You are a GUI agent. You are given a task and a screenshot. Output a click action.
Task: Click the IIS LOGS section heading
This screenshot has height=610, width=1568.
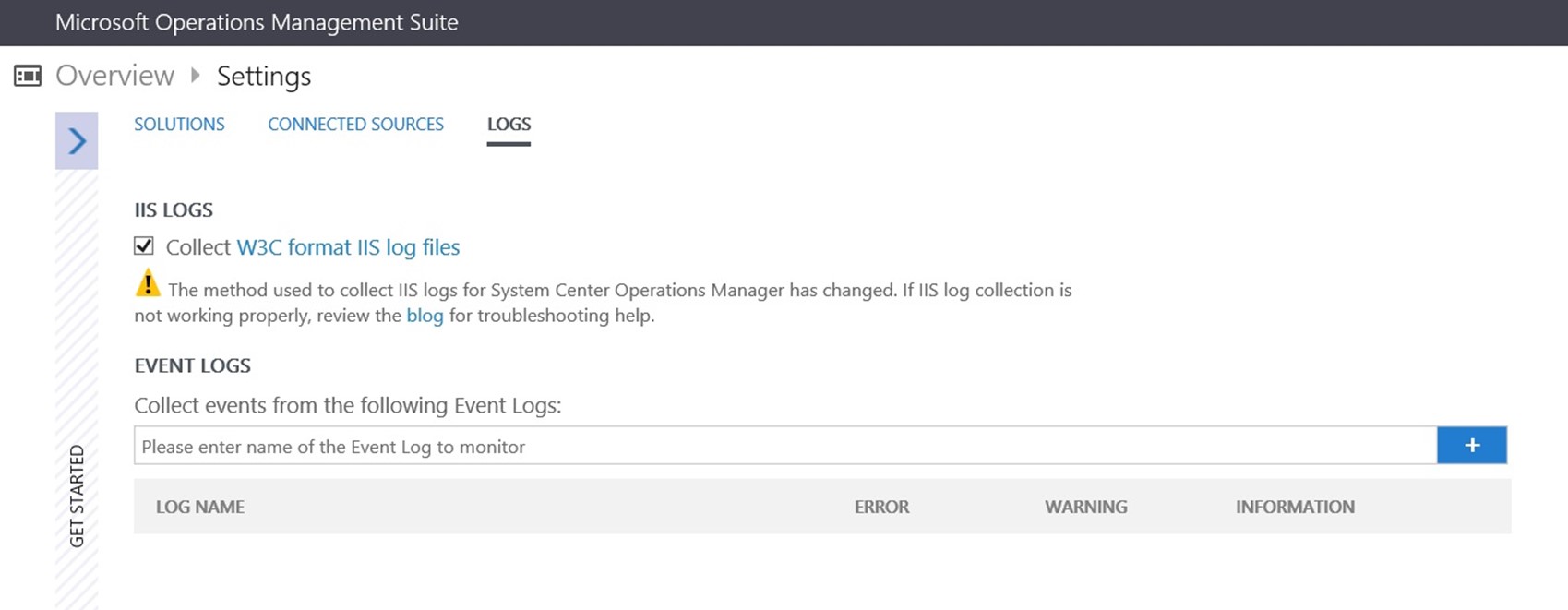(x=174, y=209)
